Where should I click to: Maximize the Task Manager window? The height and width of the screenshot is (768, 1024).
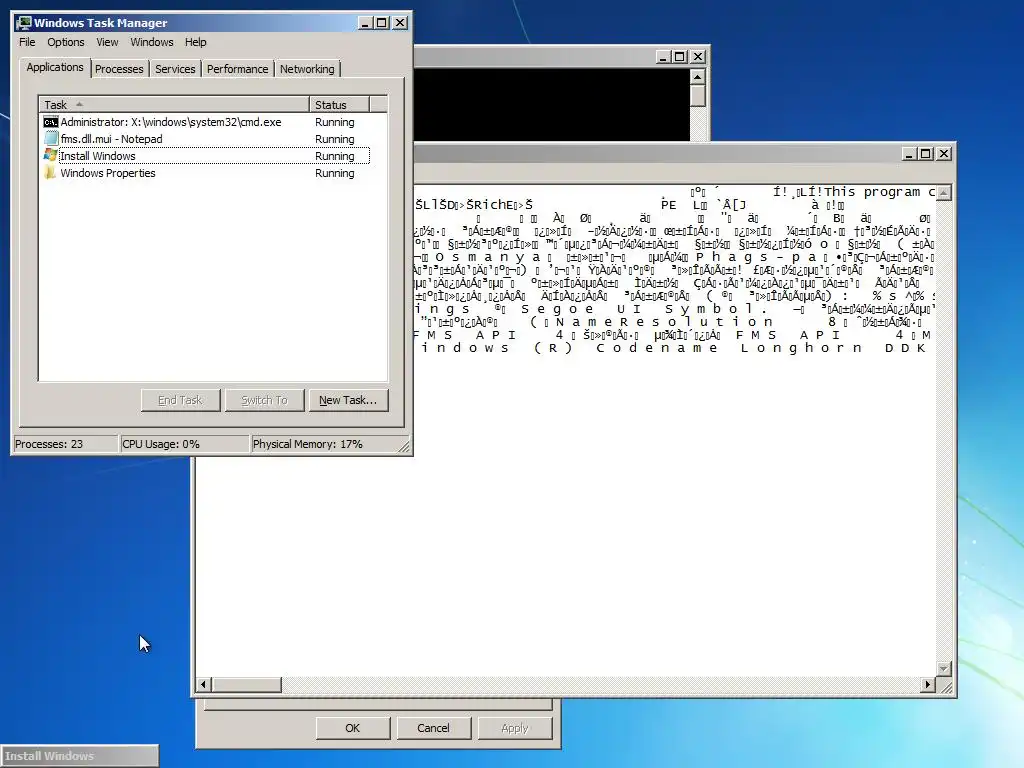(x=382, y=23)
